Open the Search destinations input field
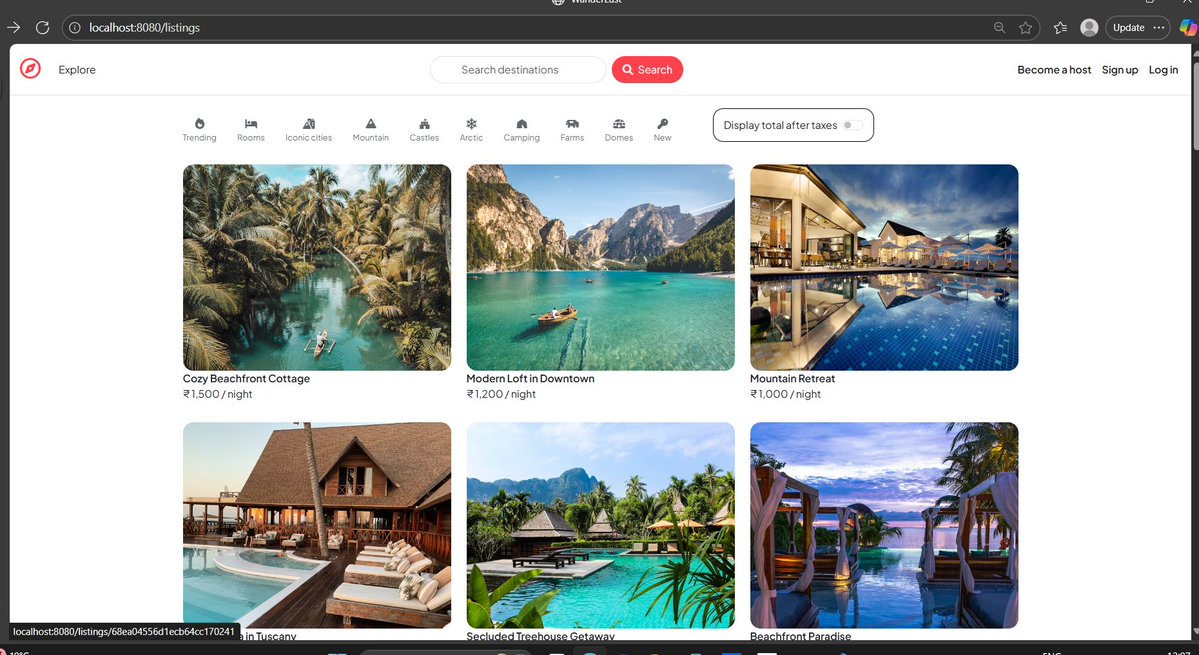Screen dimensions: 1199x655 pyautogui.click(x=517, y=69)
